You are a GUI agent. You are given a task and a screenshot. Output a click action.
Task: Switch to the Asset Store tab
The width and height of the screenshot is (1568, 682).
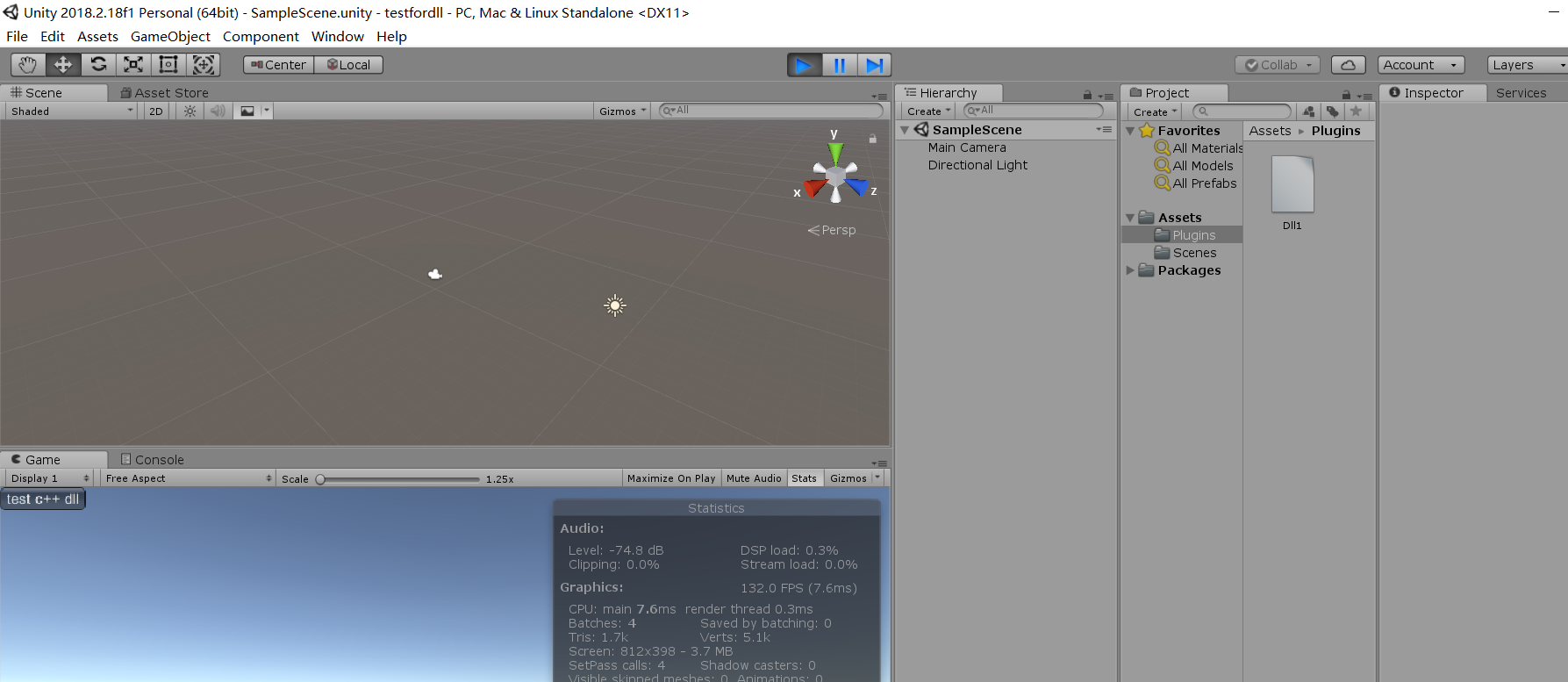(x=165, y=93)
